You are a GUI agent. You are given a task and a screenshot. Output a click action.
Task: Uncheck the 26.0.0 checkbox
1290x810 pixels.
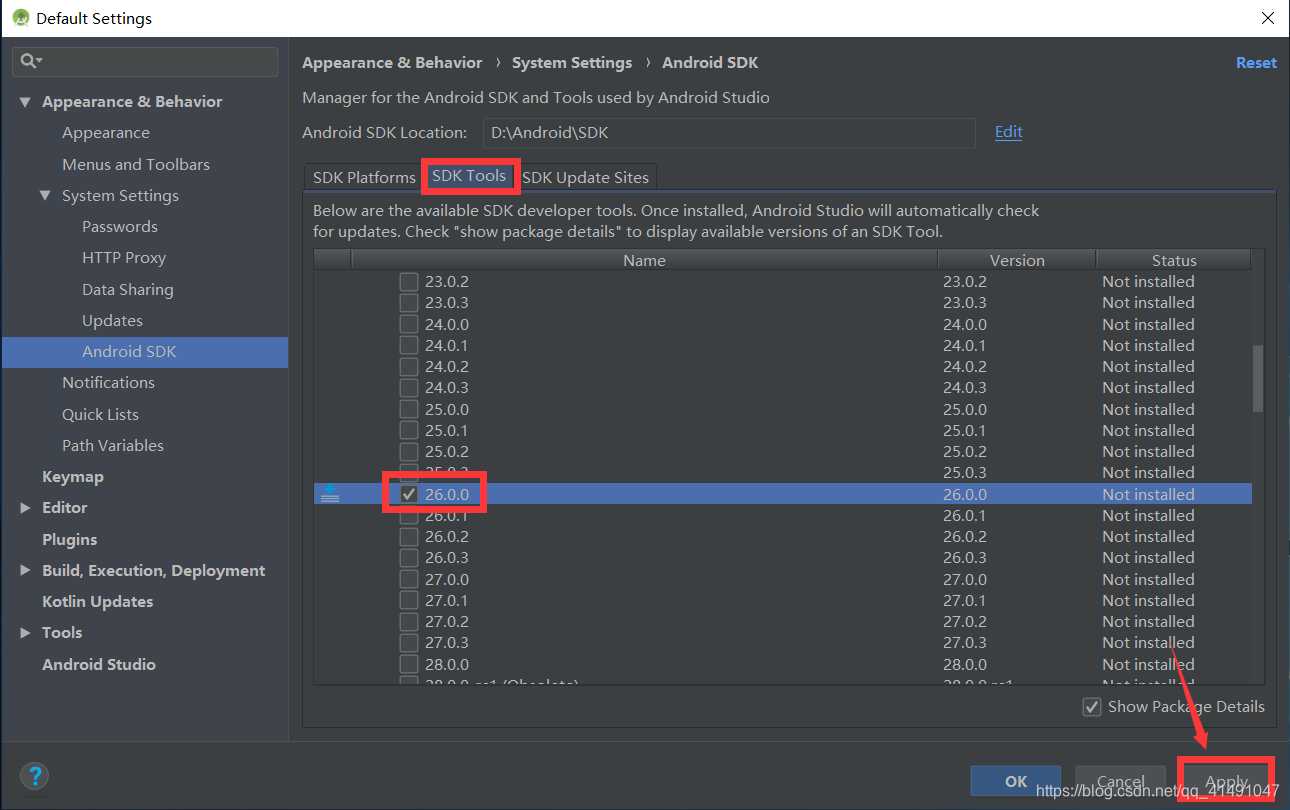click(x=409, y=494)
